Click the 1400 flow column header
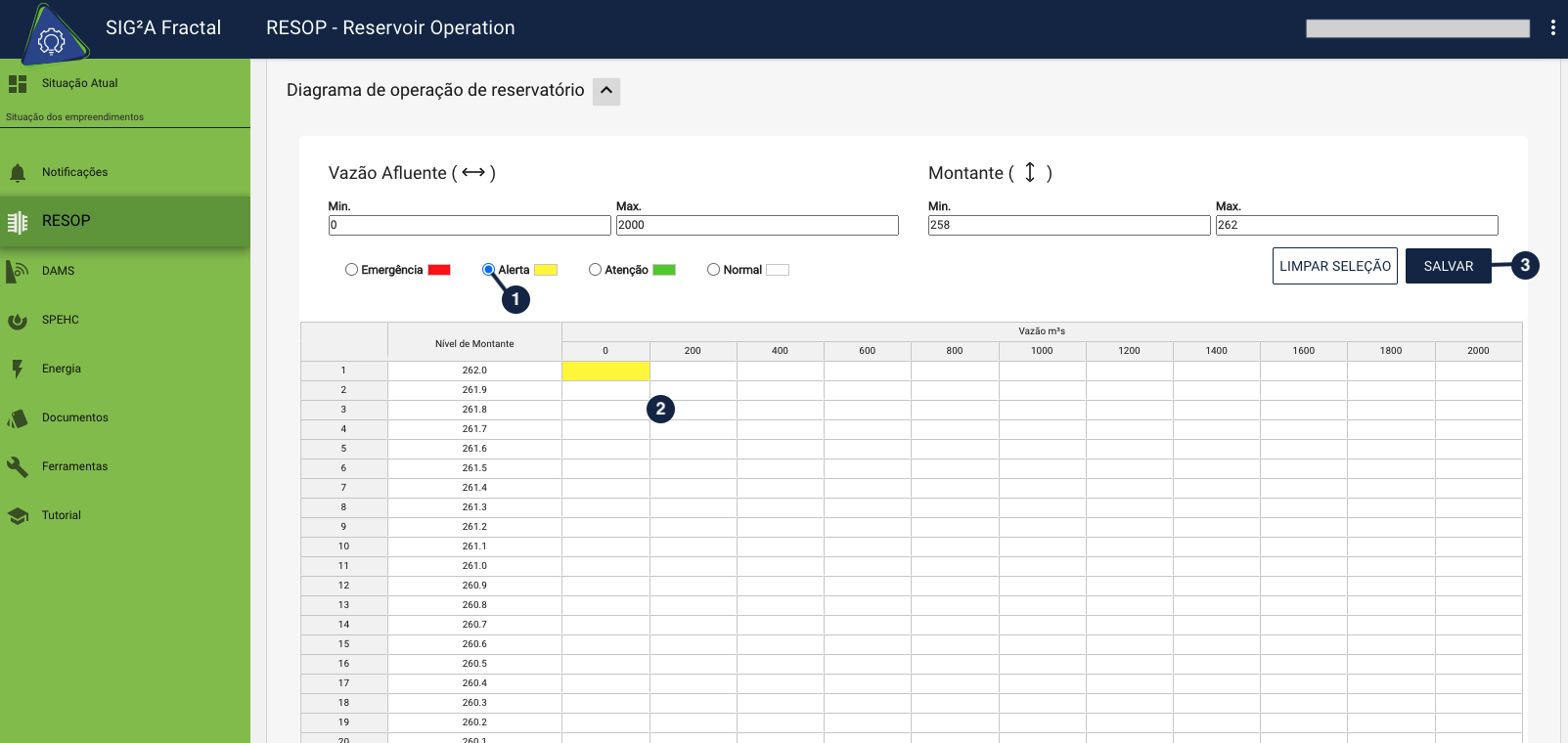Viewport: 1568px width, 743px height. click(1216, 351)
